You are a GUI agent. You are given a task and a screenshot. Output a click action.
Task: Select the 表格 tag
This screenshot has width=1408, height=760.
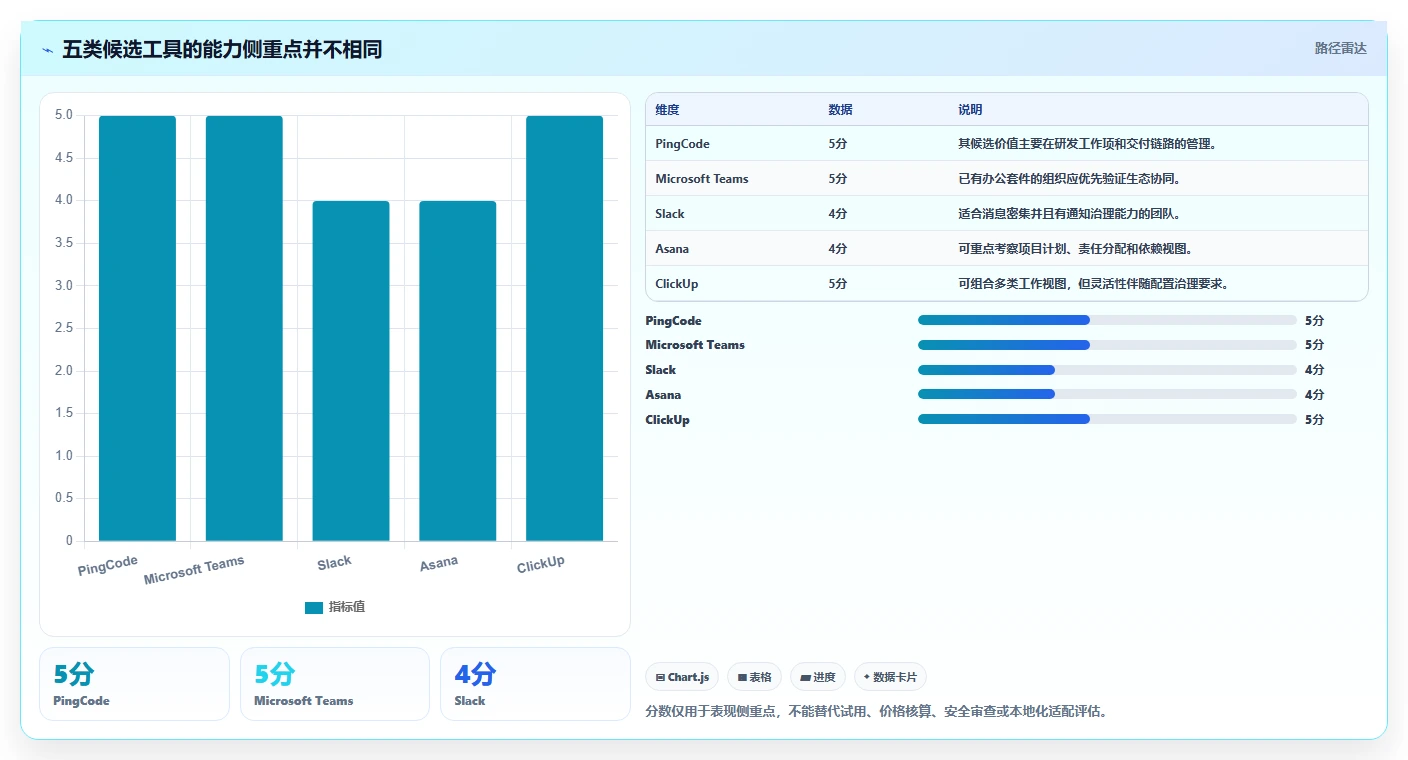click(755, 677)
